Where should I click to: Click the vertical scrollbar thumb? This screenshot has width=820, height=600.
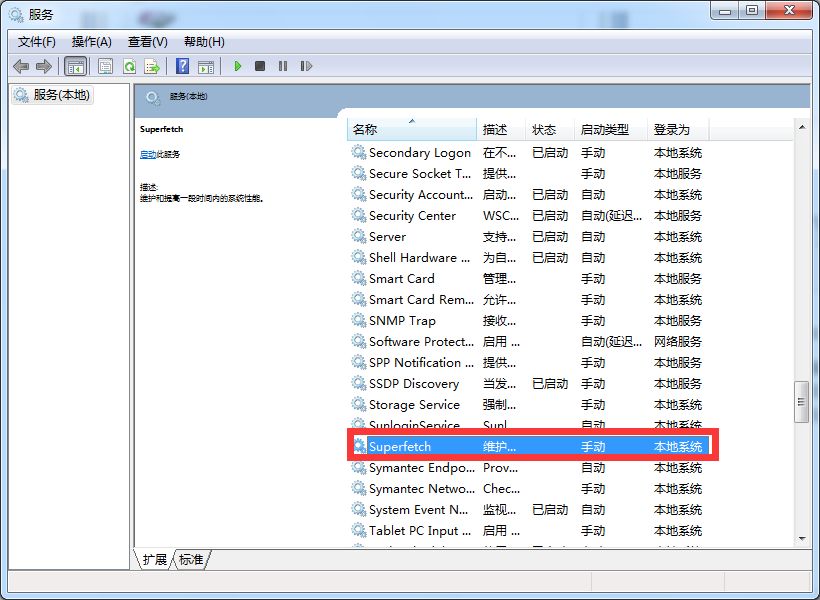(x=802, y=402)
